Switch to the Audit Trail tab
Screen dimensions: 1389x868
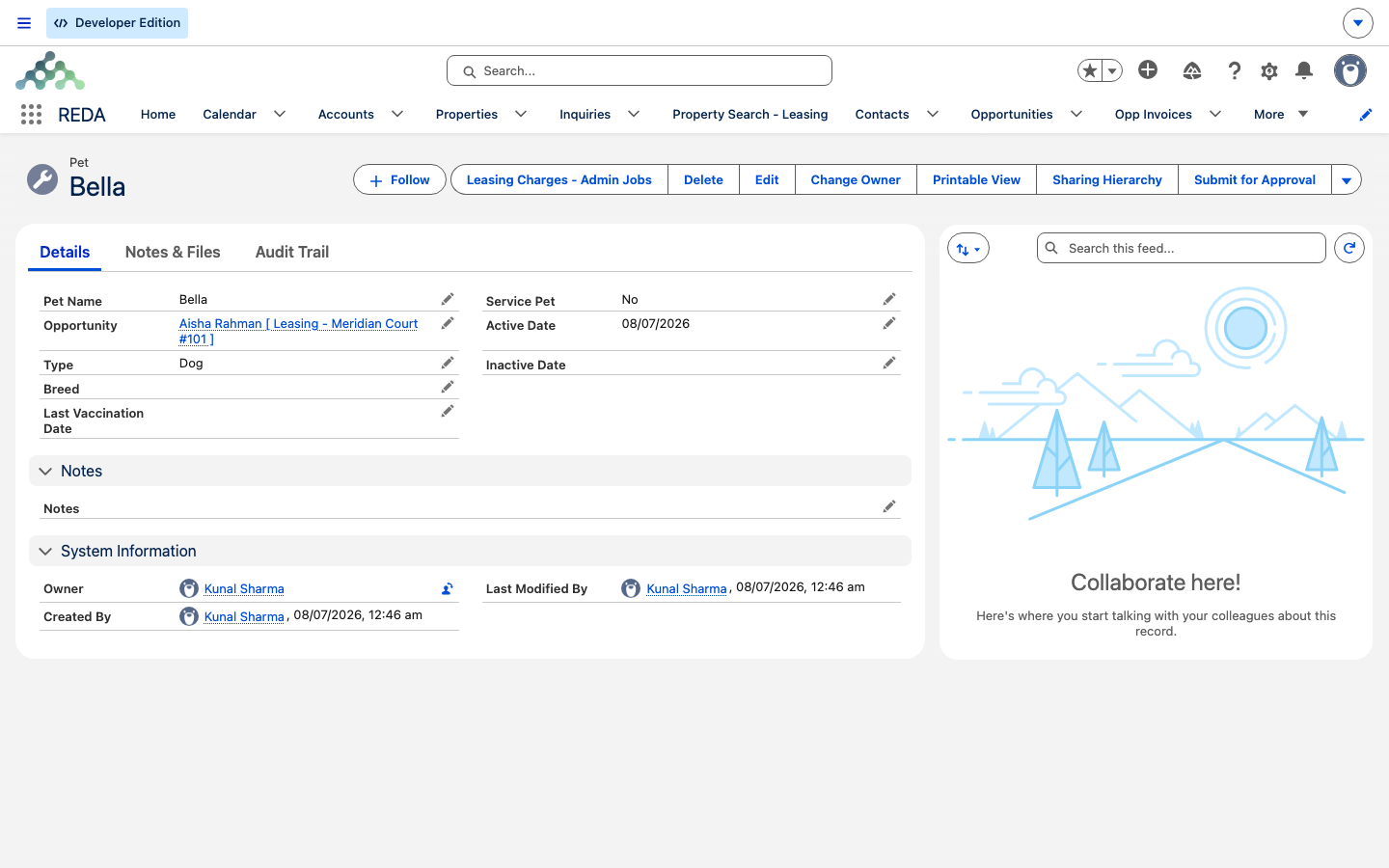pos(292,252)
